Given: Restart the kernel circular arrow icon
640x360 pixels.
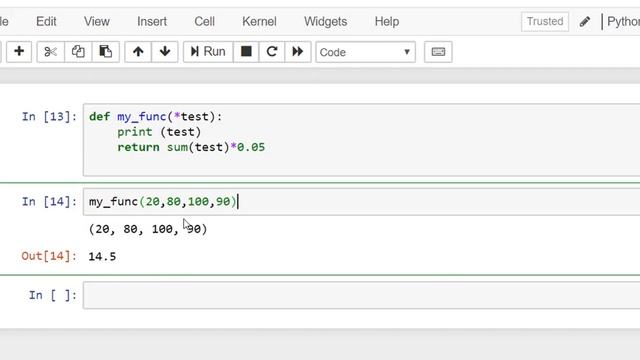Looking at the screenshot, I should pos(272,52).
